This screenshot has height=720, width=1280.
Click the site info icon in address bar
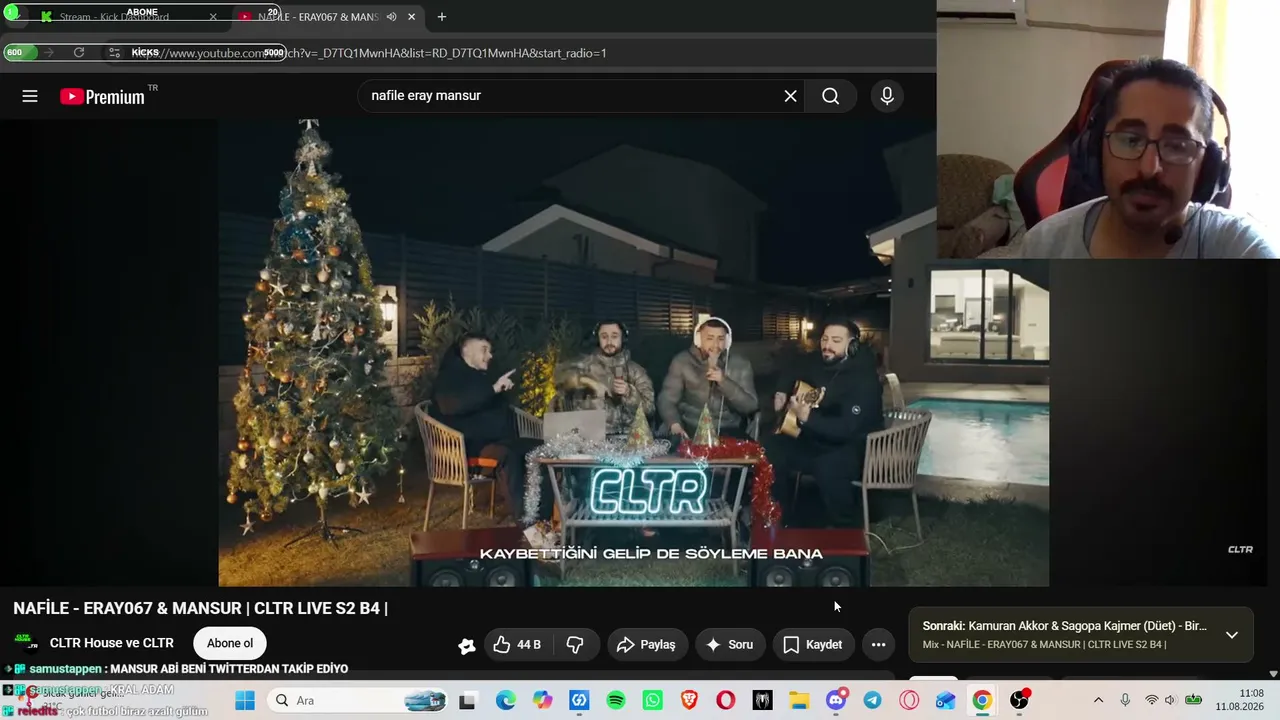(x=115, y=53)
